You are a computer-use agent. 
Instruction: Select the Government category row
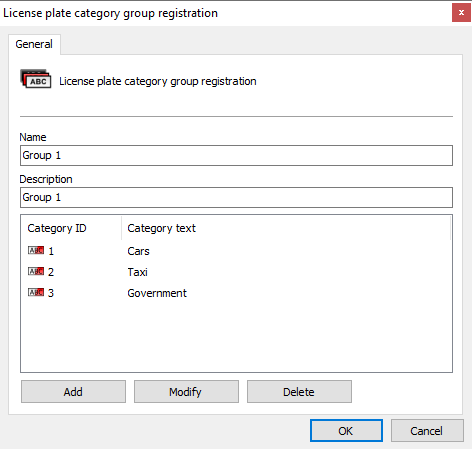point(236,293)
